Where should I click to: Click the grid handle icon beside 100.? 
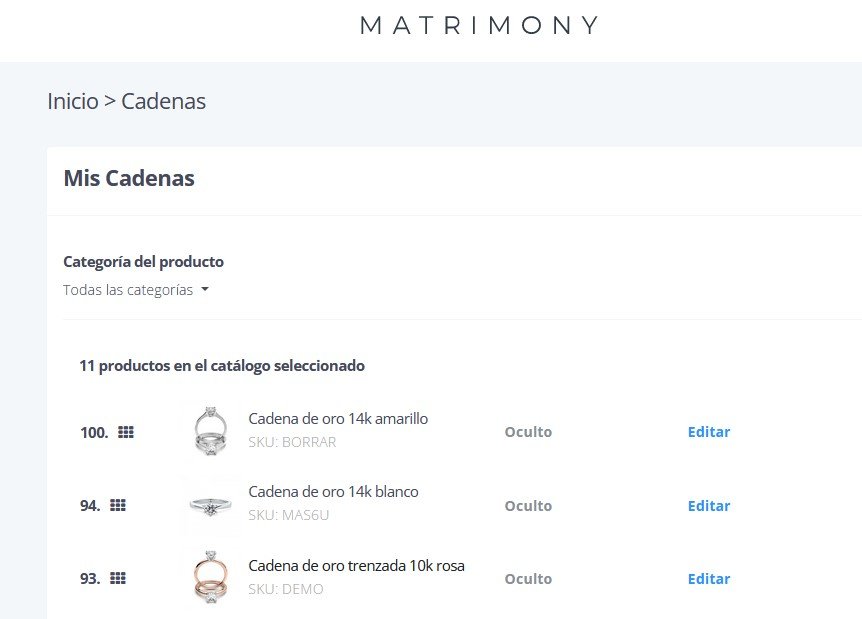(126, 432)
